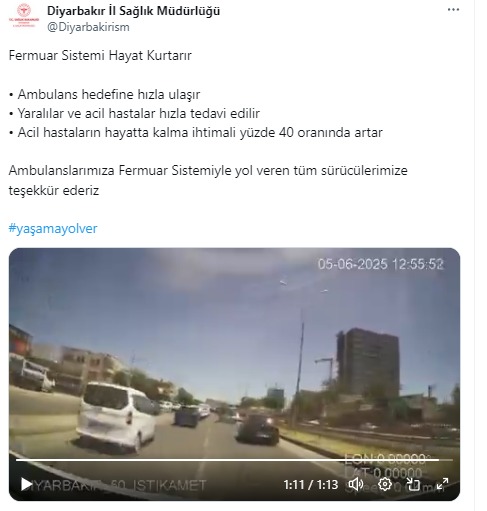Click Diyarbakır İl Sağlık Müdürlüğü profile avatar
This screenshot has height=511, width=487.
[x=24, y=16]
